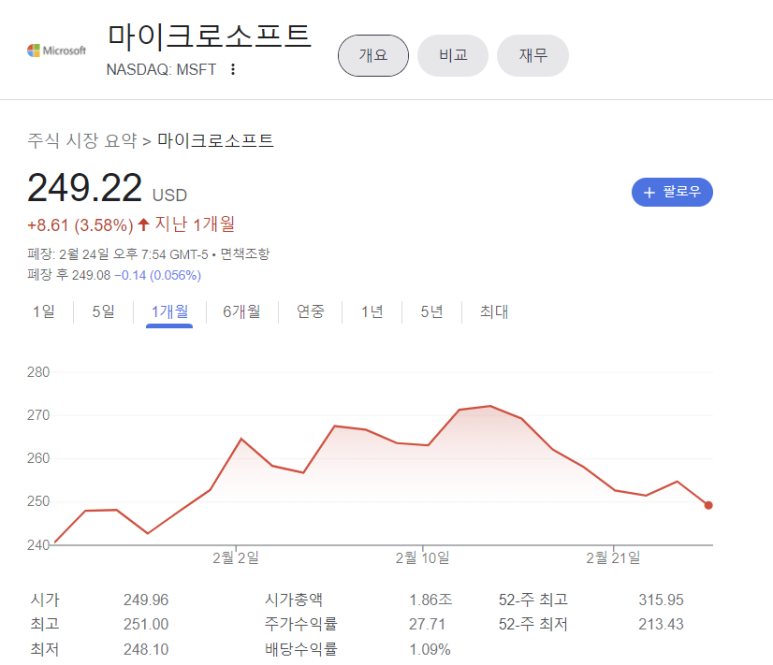Click the USD currency label
The image size is (773, 665).
coord(170,196)
